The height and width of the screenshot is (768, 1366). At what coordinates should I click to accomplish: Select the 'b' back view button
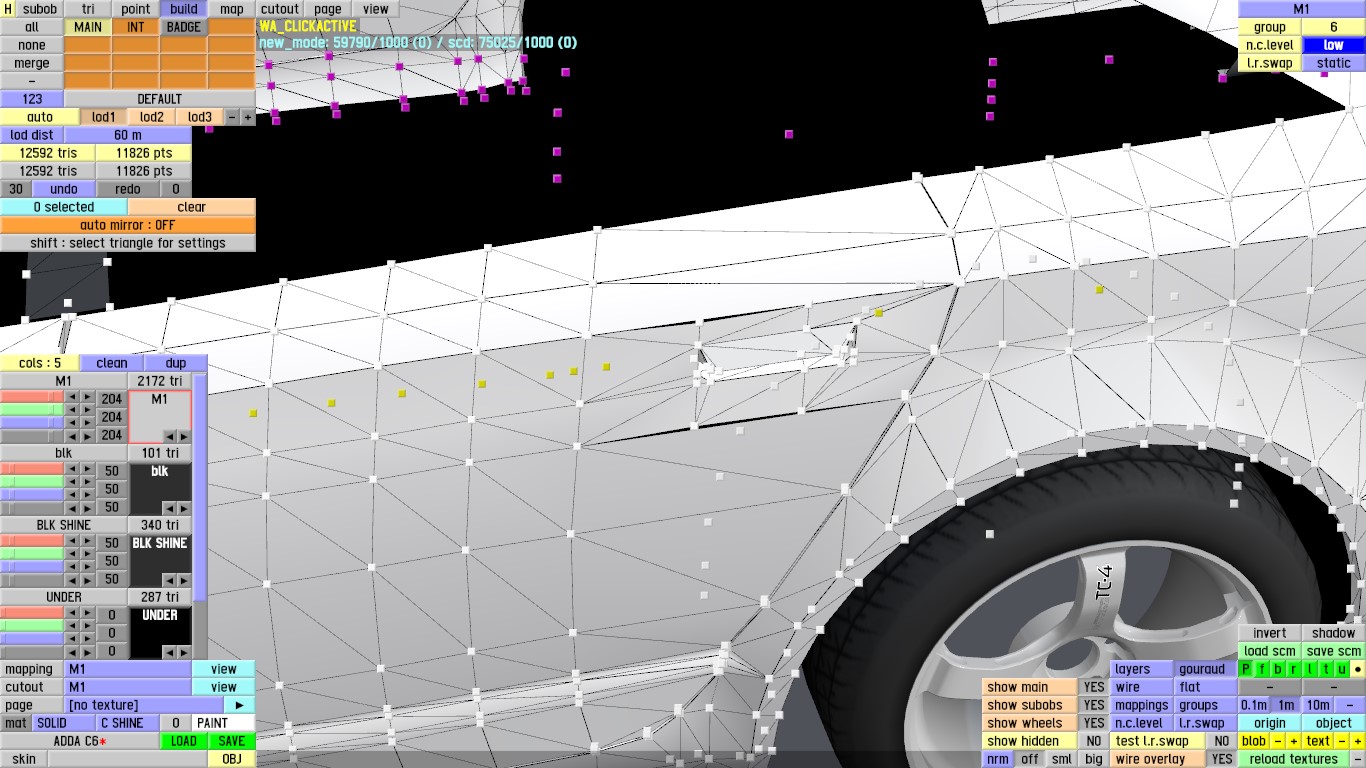point(1278,669)
